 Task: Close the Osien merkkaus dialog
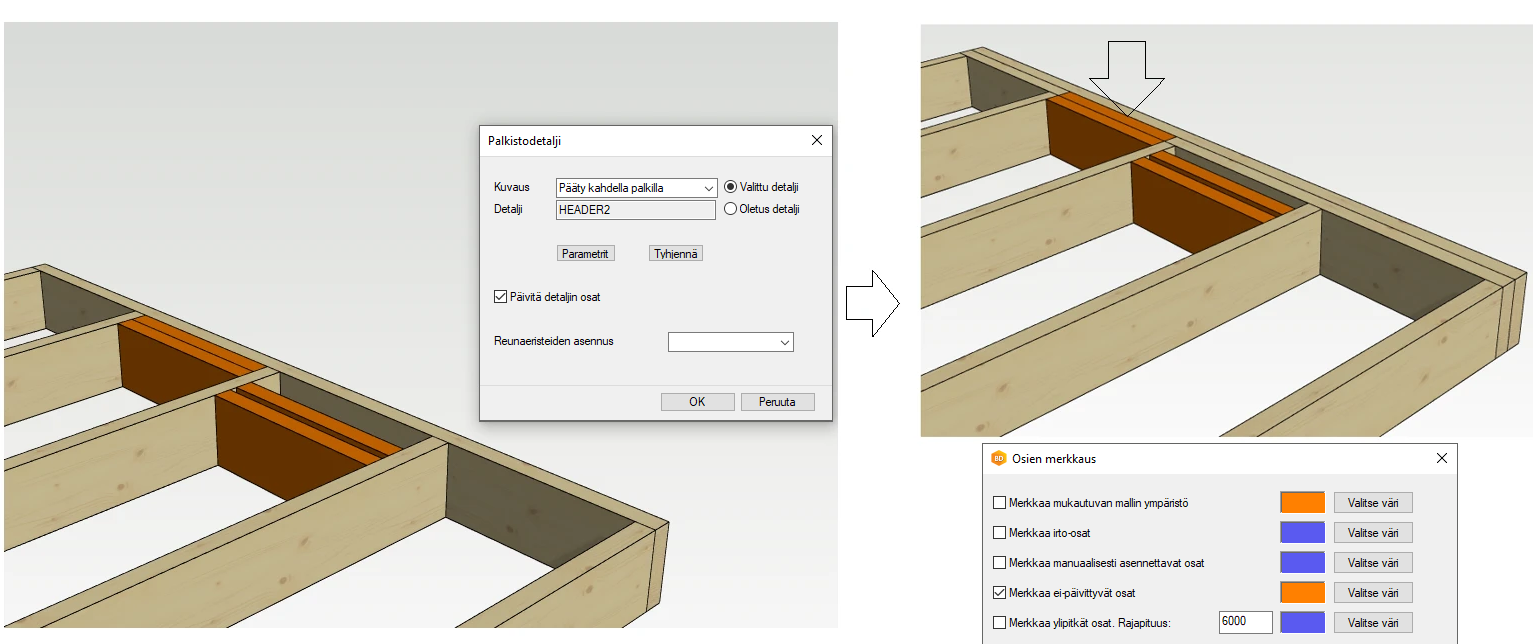tap(1441, 459)
